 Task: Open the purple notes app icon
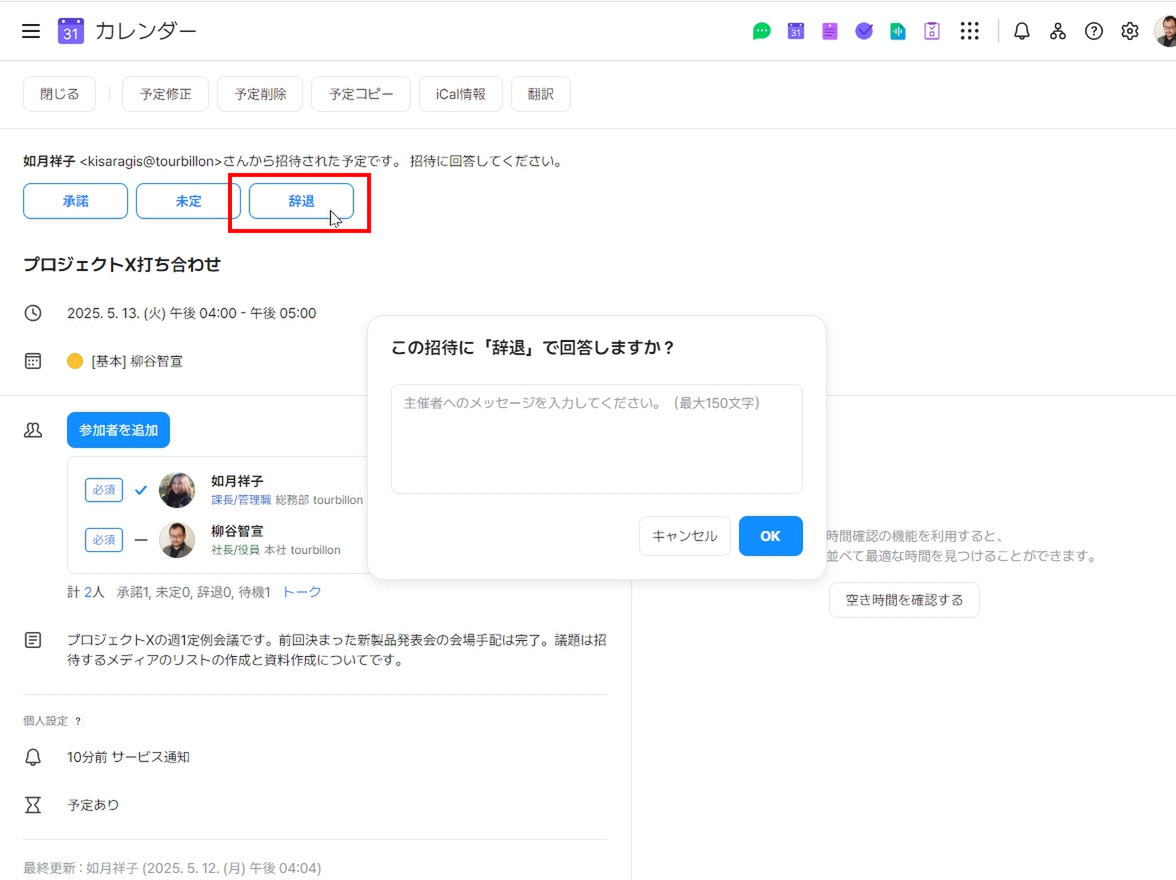(x=830, y=31)
